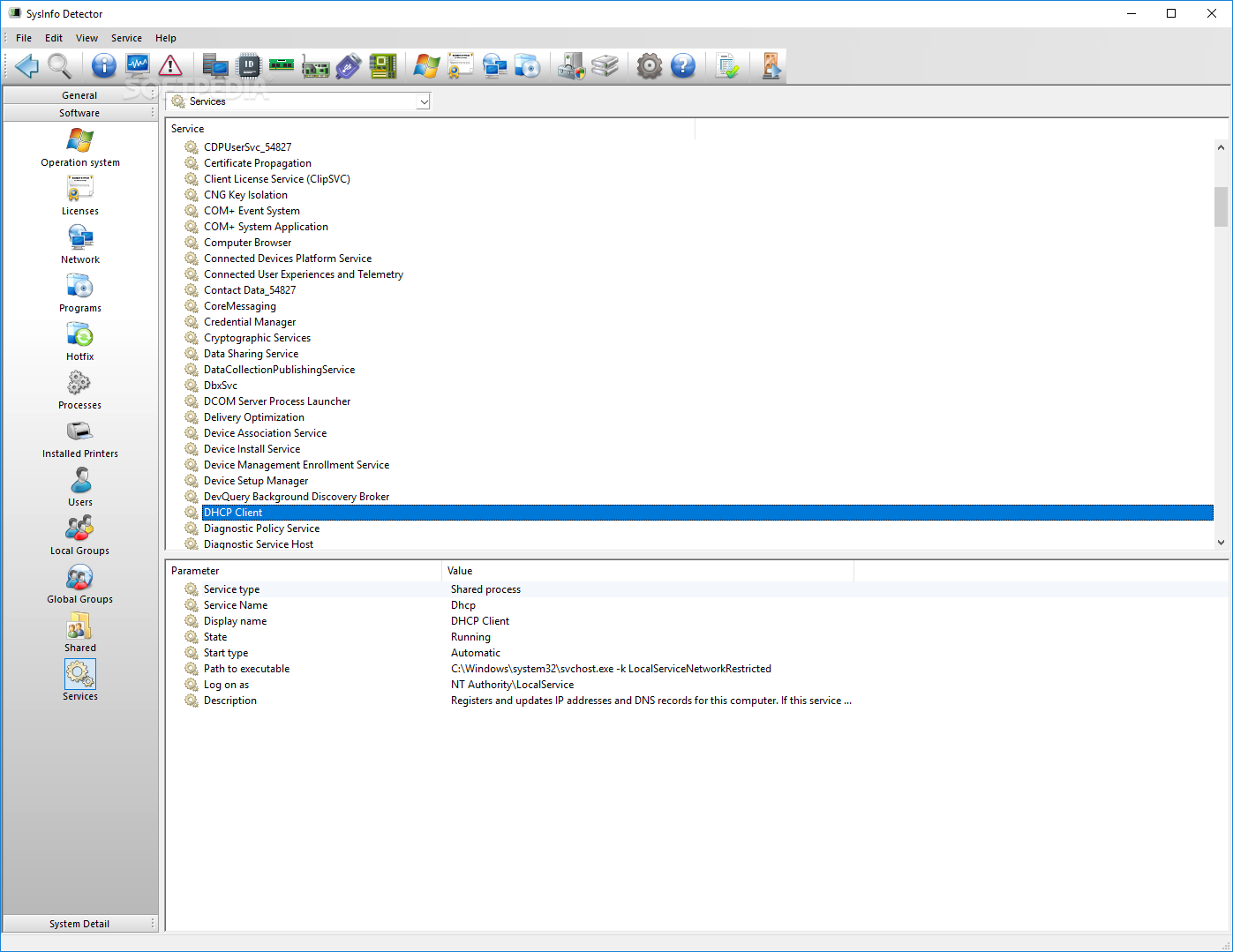
Task: Sort by the Service column header
Action: pos(431,129)
